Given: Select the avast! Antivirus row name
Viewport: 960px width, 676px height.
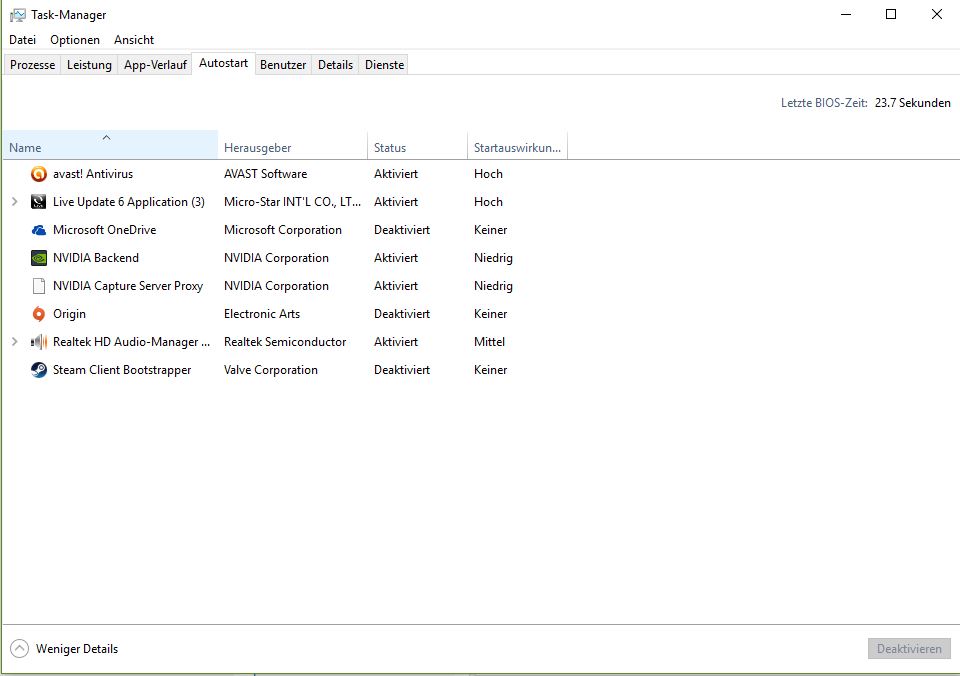Looking at the screenshot, I should click(x=93, y=174).
